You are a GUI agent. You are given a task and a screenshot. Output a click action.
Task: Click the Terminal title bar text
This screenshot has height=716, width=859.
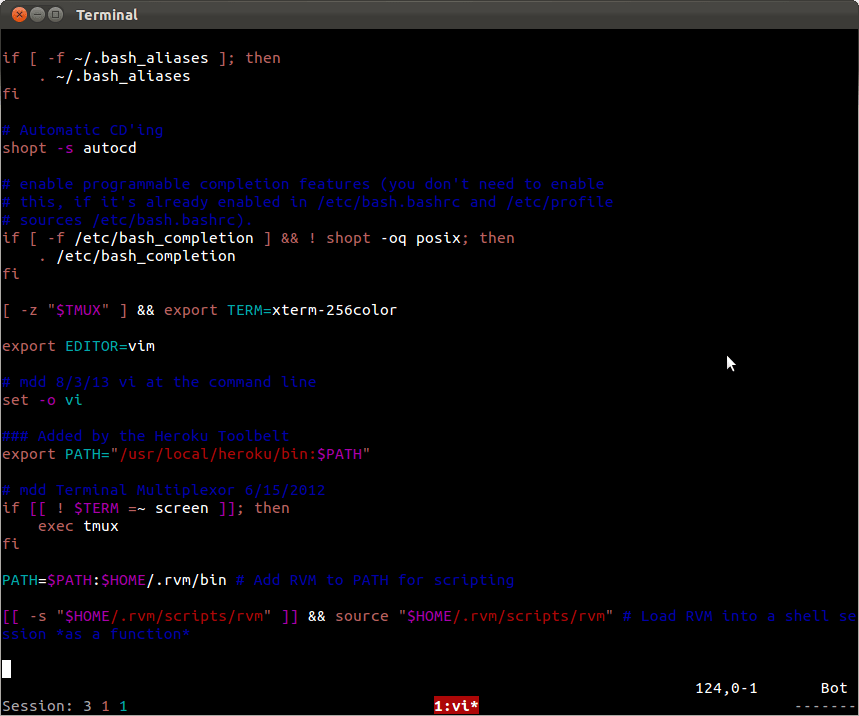pyautogui.click(x=107, y=15)
